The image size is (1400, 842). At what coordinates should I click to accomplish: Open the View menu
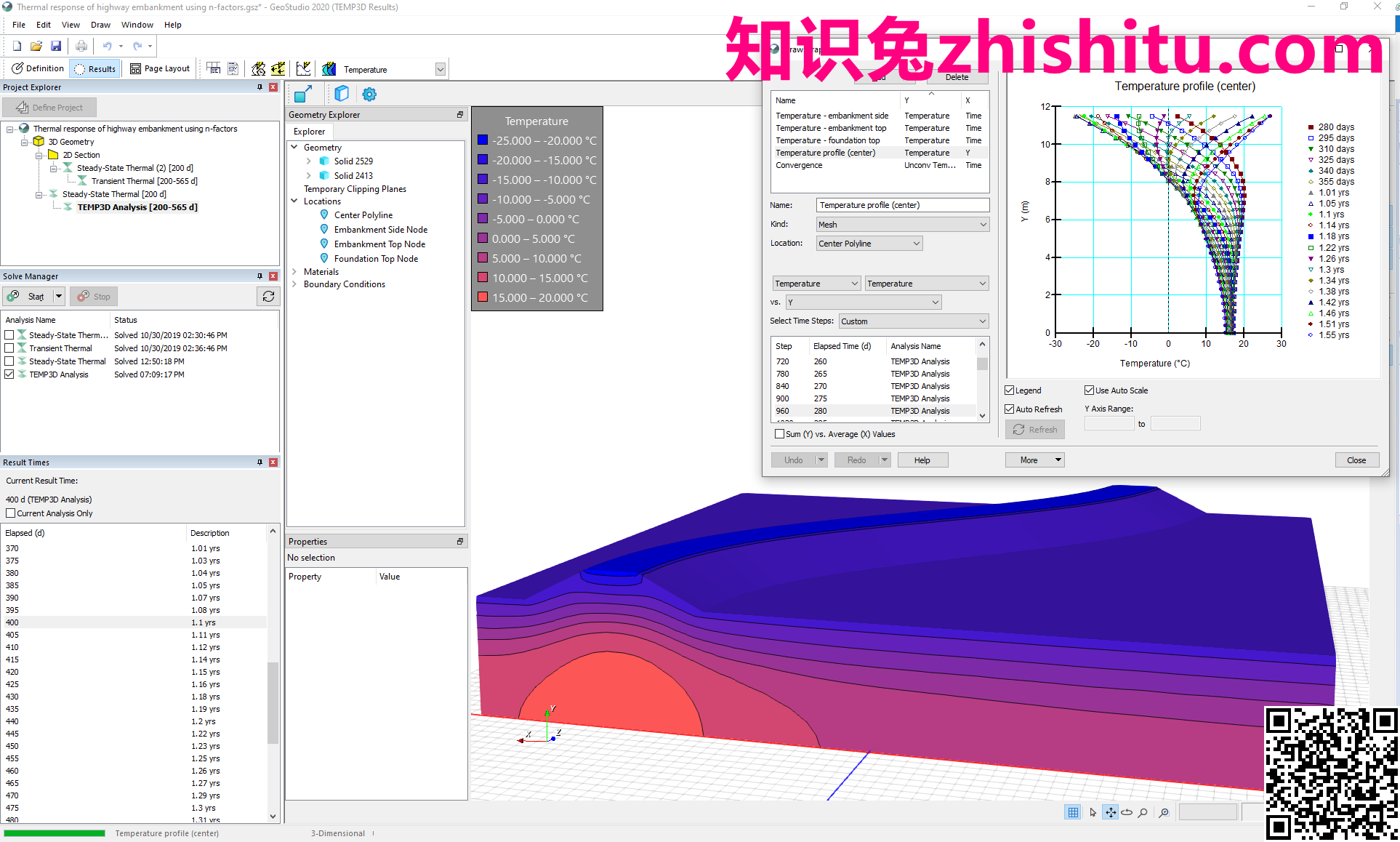click(x=71, y=25)
